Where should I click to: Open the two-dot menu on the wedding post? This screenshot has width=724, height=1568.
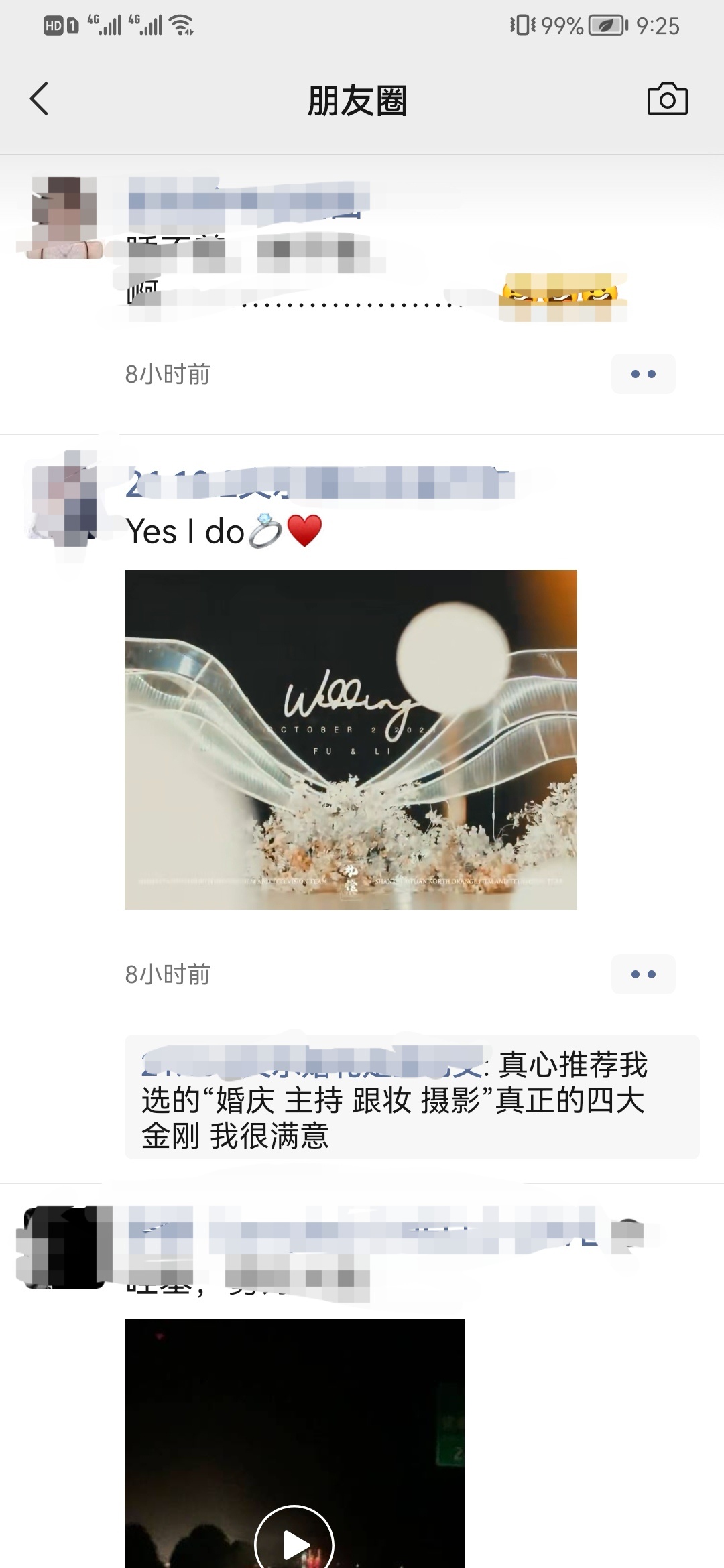[643, 974]
